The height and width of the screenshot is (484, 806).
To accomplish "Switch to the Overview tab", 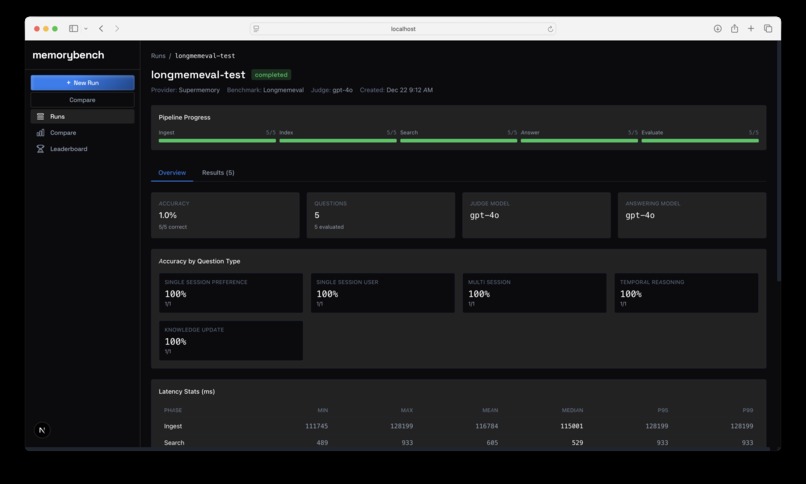I will point(172,173).
